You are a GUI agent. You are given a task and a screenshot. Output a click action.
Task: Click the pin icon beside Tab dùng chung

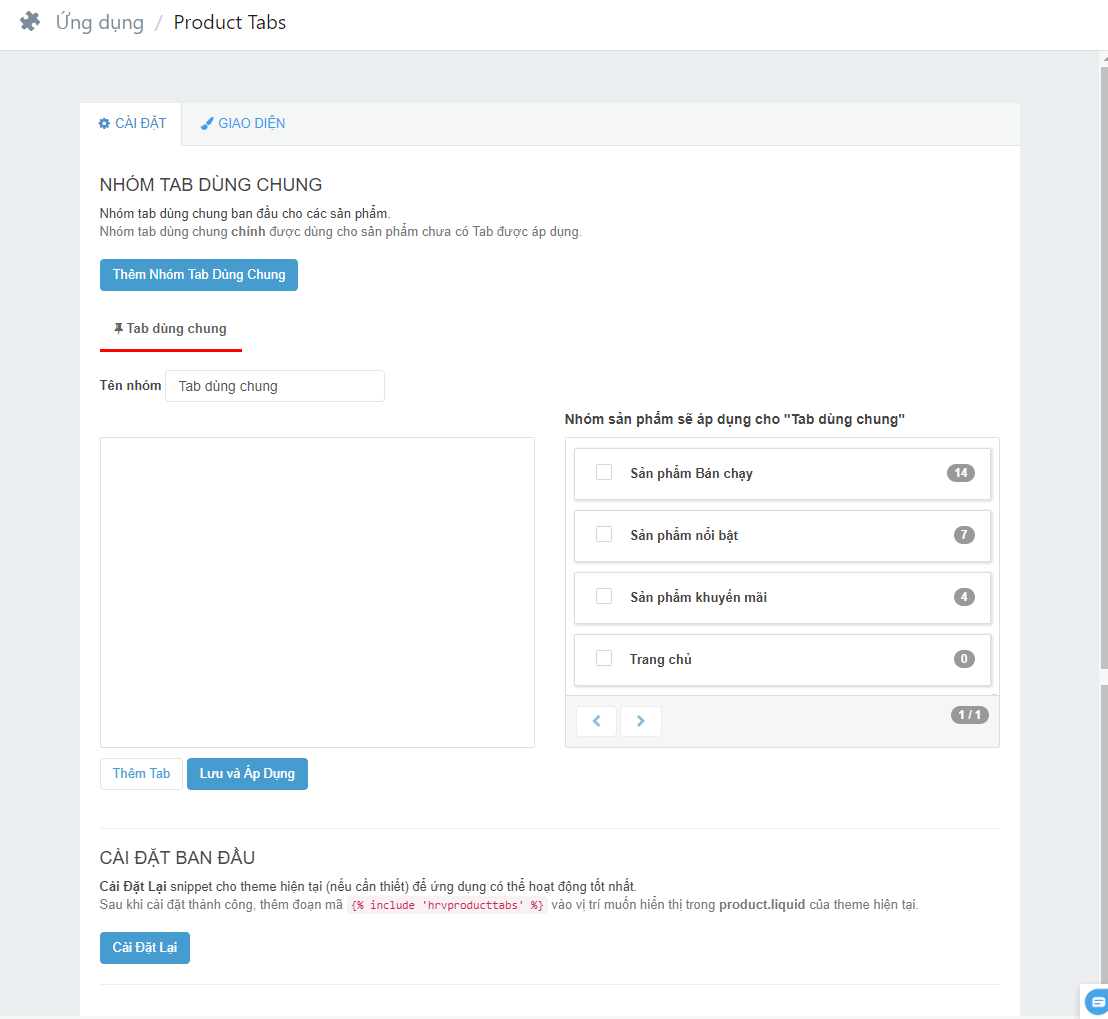119,328
